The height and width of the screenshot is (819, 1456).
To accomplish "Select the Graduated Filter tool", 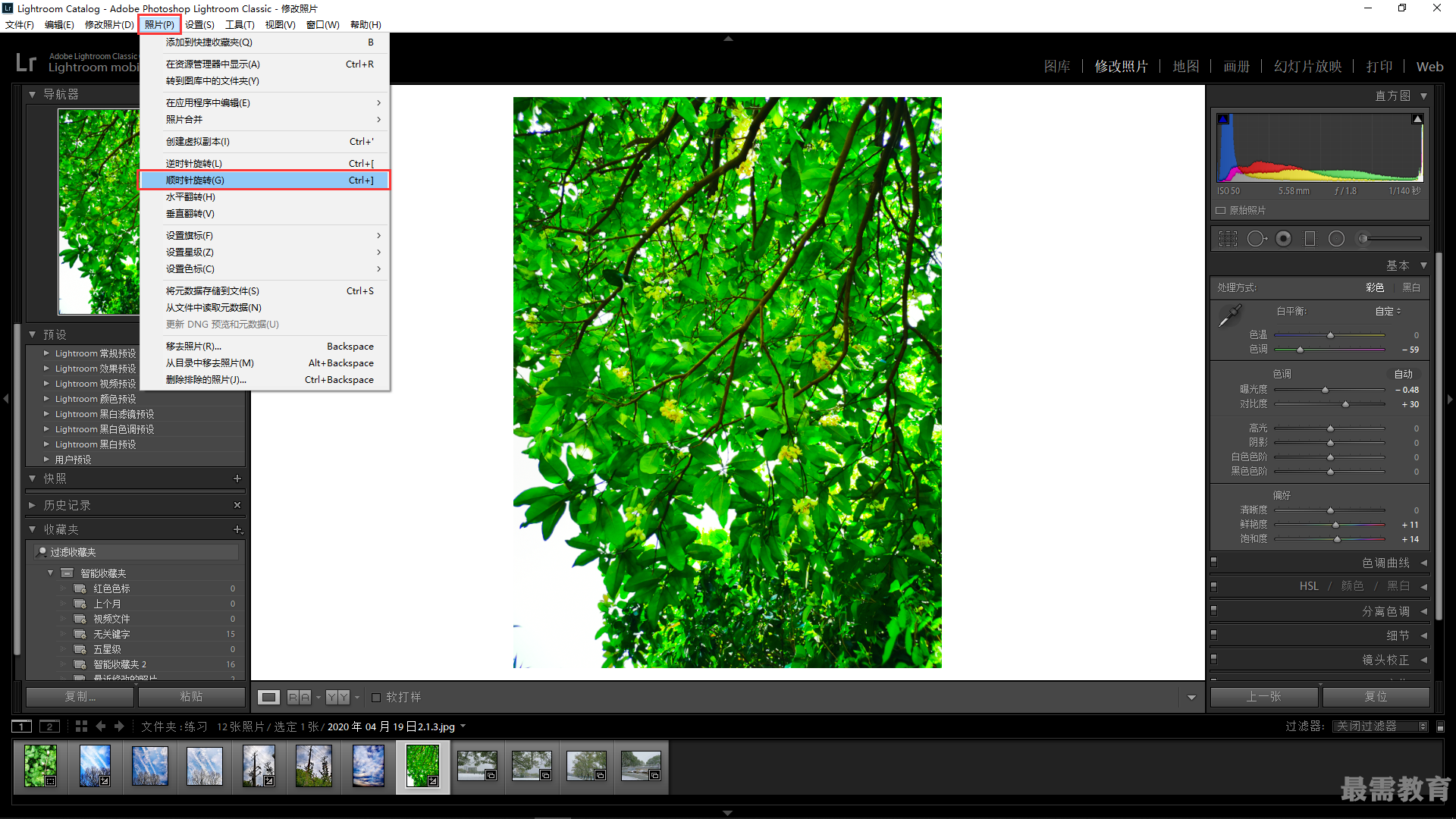I will tap(1310, 239).
